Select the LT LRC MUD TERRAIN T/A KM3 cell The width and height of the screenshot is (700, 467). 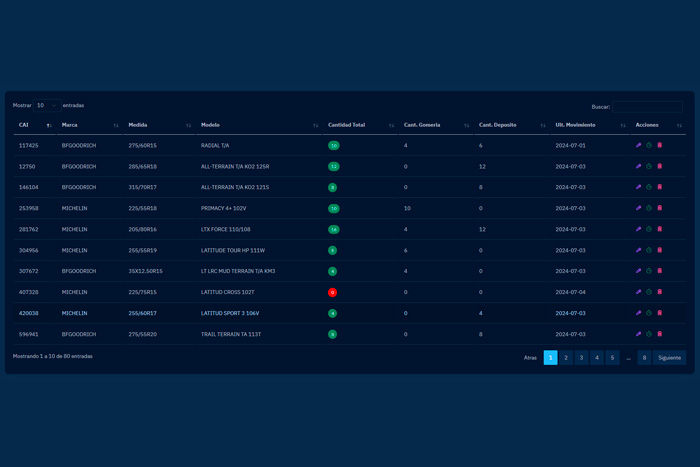pyautogui.click(x=238, y=271)
